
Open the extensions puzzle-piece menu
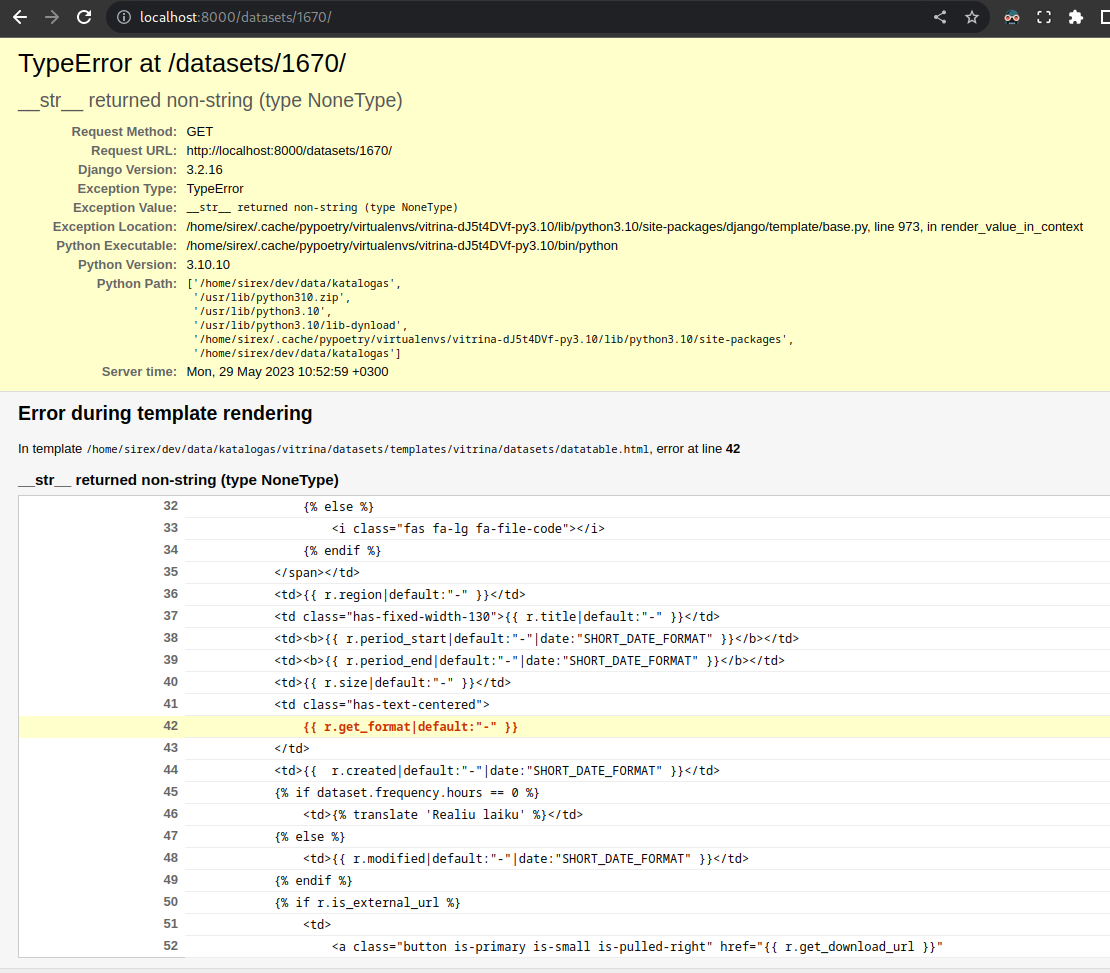tap(1078, 16)
